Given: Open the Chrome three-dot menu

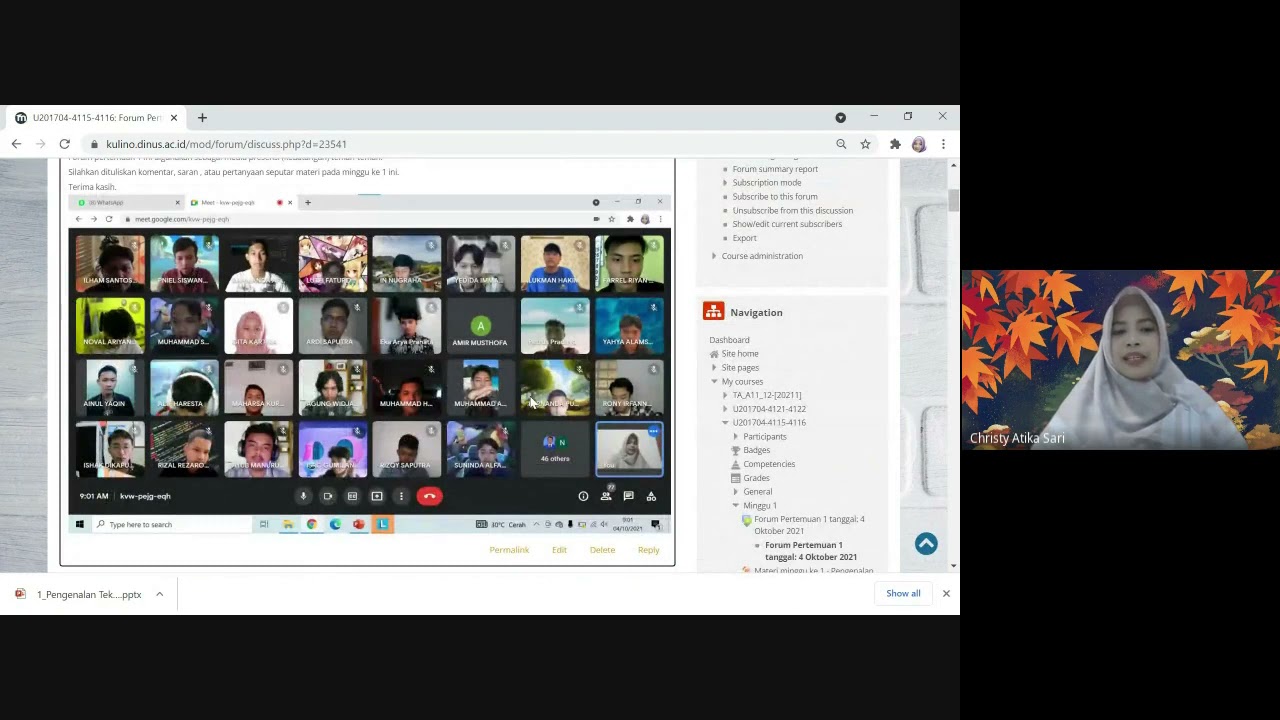Looking at the screenshot, I should (943, 144).
